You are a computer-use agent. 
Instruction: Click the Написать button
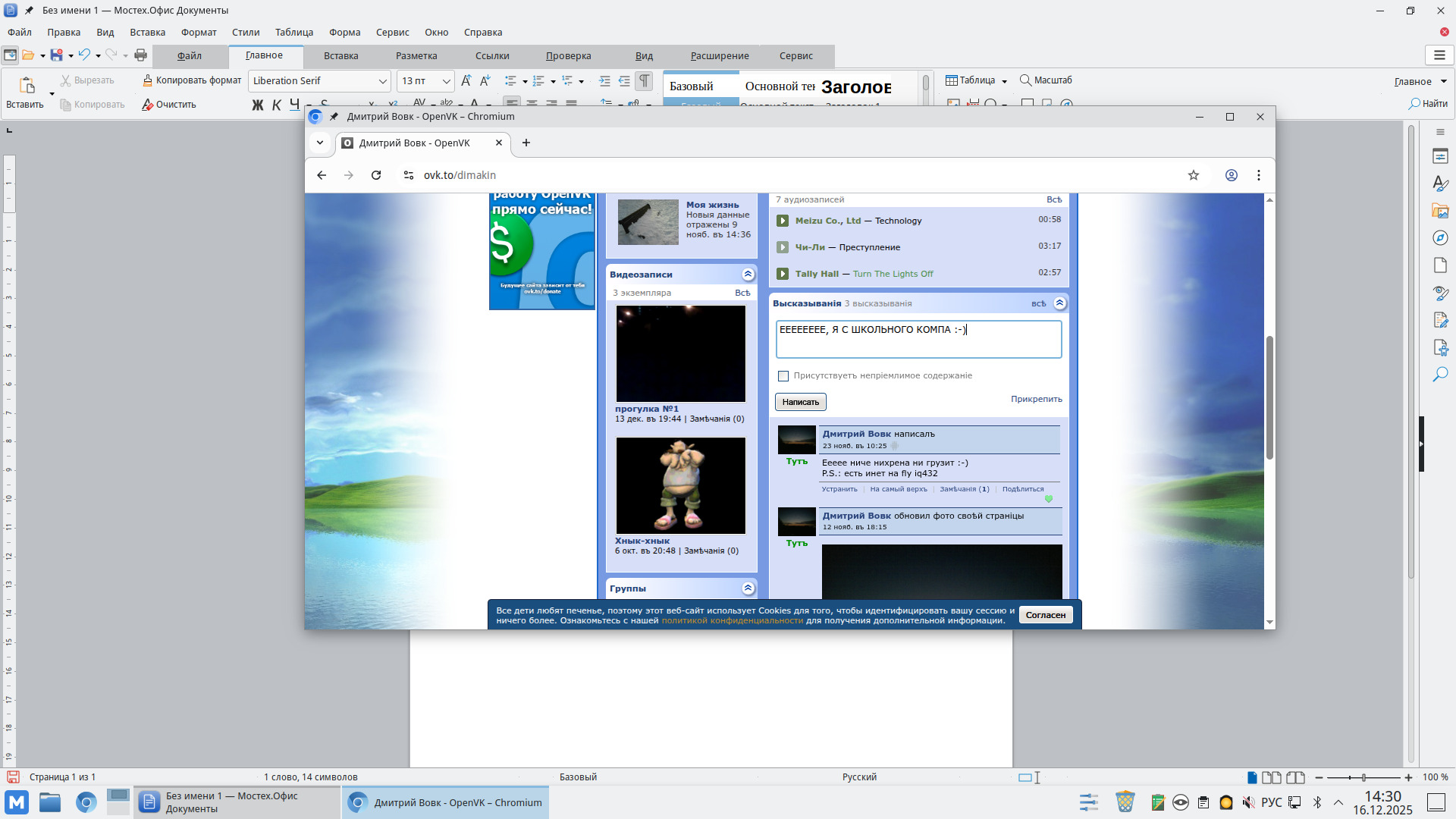800,402
